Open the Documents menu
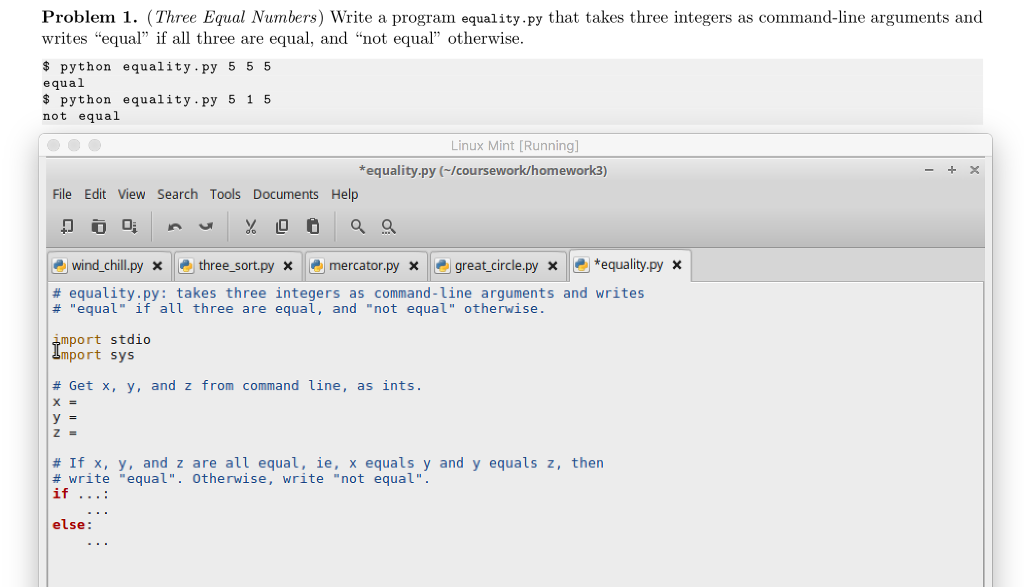Image resolution: width=1024 pixels, height=587 pixels. (286, 194)
